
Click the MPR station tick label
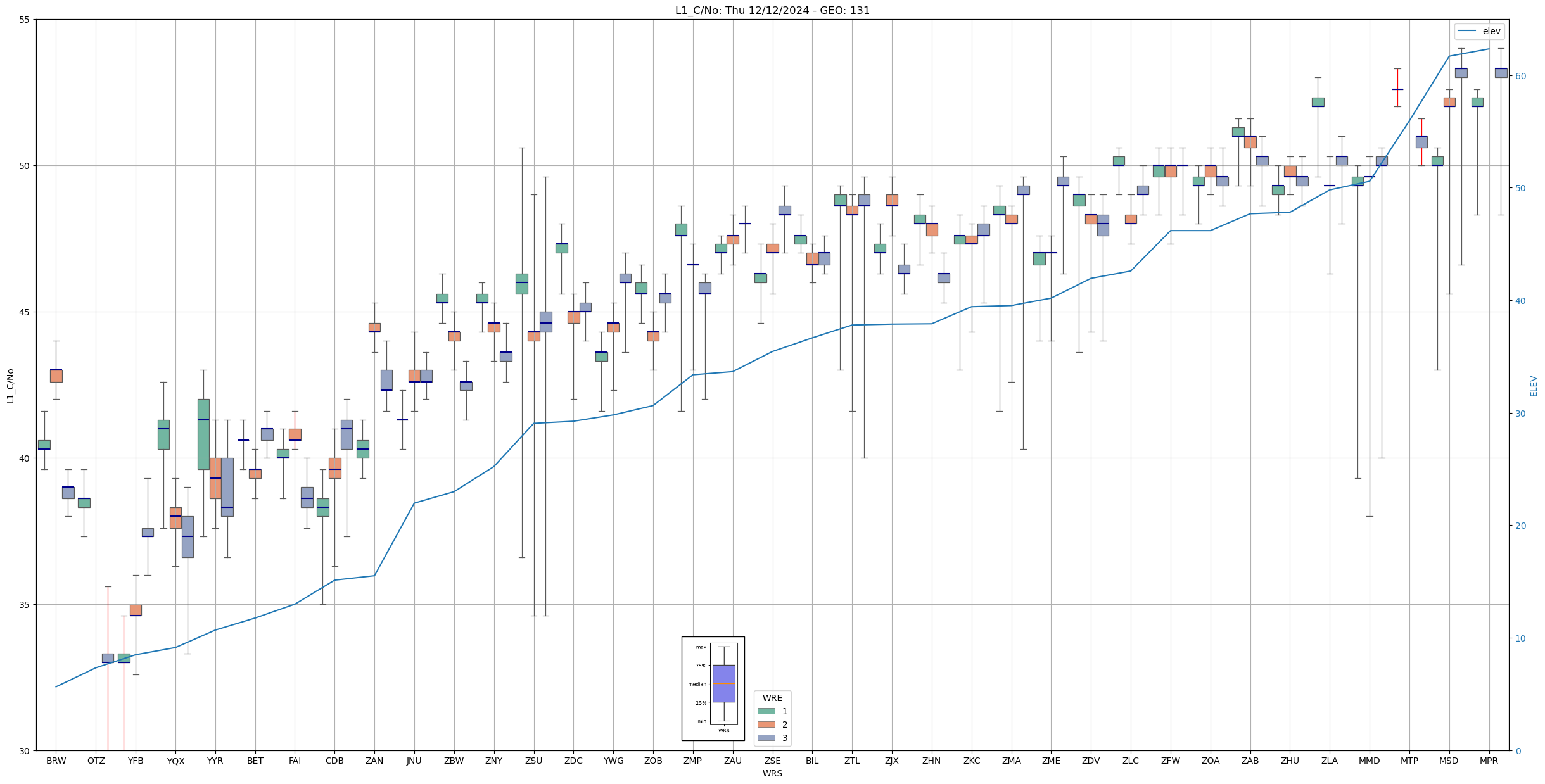point(1489,761)
